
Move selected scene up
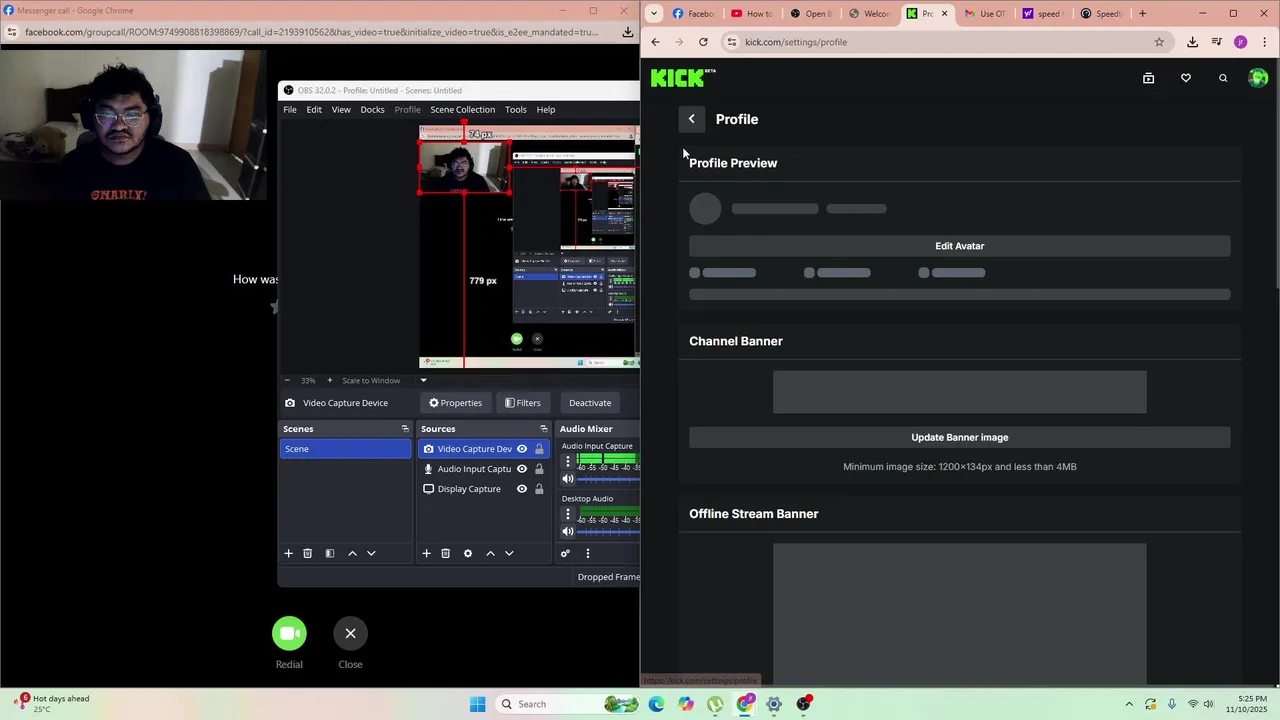[x=352, y=553]
